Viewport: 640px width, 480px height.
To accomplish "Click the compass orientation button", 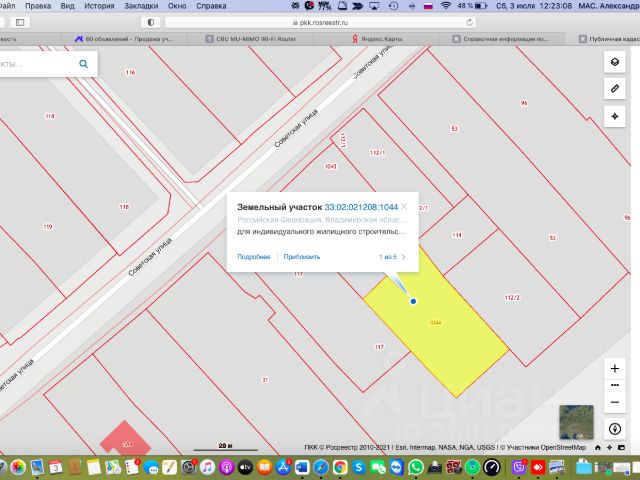I will [614, 428].
